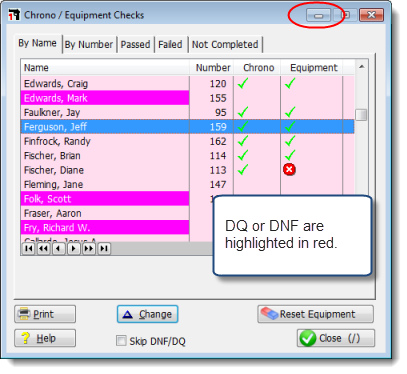407x374 pixels.
Task: Click the Reset Equipment button
Action: pos(315,314)
